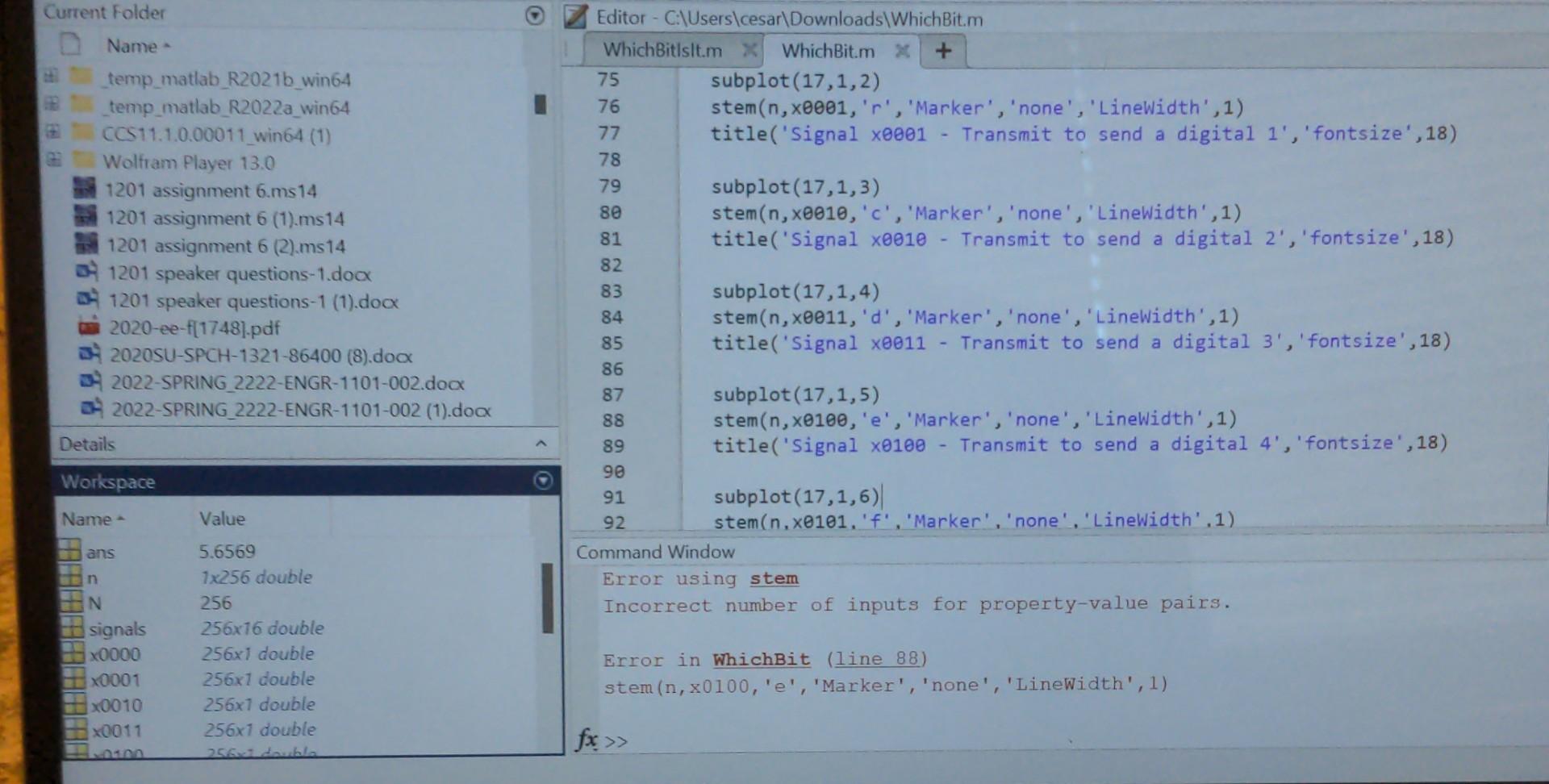Image resolution: width=1549 pixels, height=784 pixels.
Task: Open the stem documentation link in the error
Action: tap(772, 578)
